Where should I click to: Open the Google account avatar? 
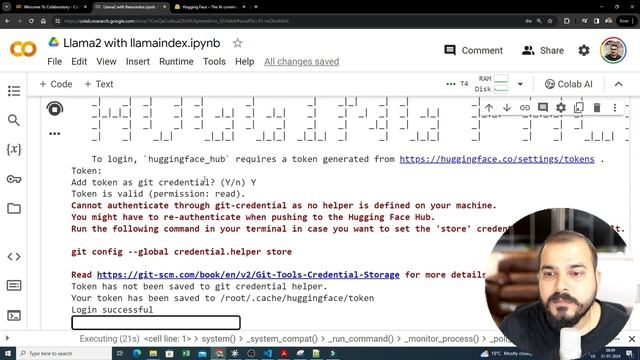(613, 50)
